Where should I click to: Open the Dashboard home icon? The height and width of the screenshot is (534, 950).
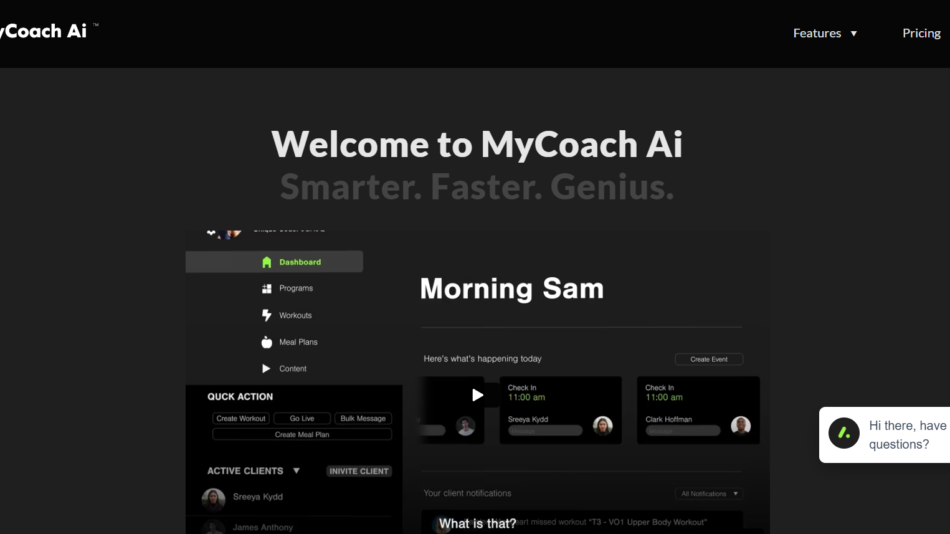pyautogui.click(x=267, y=262)
